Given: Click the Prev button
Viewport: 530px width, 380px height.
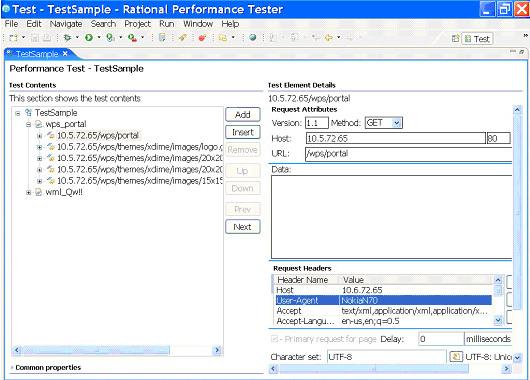Looking at the screenshot, I should [x=243, y=209].
